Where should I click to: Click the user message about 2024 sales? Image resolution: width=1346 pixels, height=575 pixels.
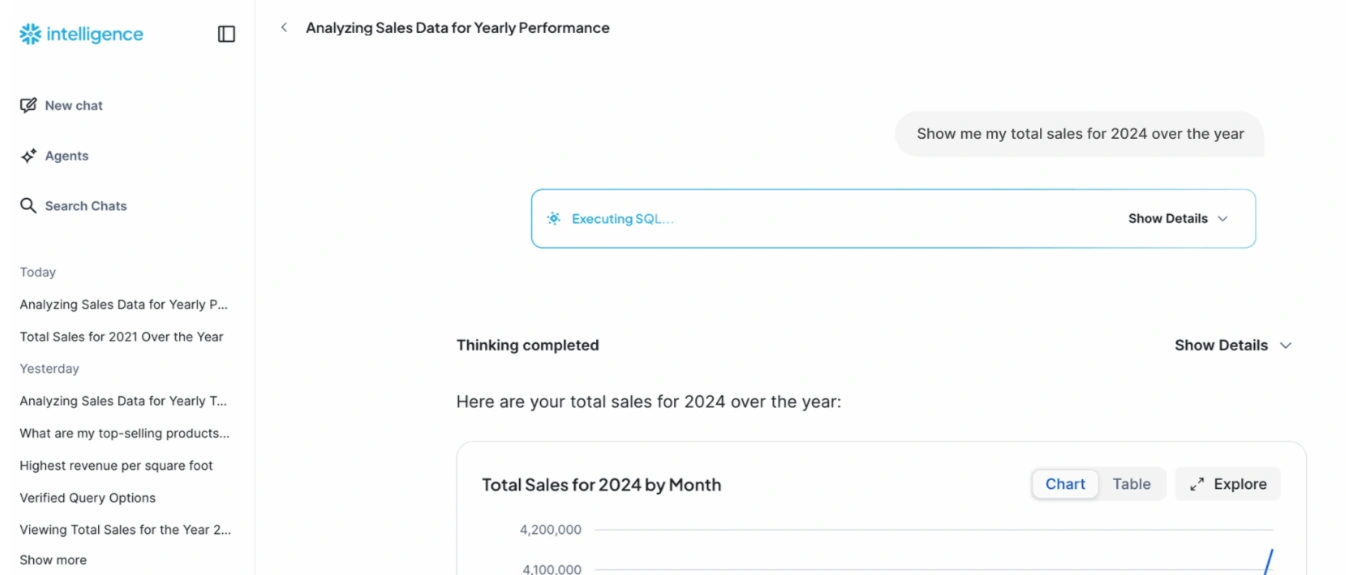pos(1080,134)
